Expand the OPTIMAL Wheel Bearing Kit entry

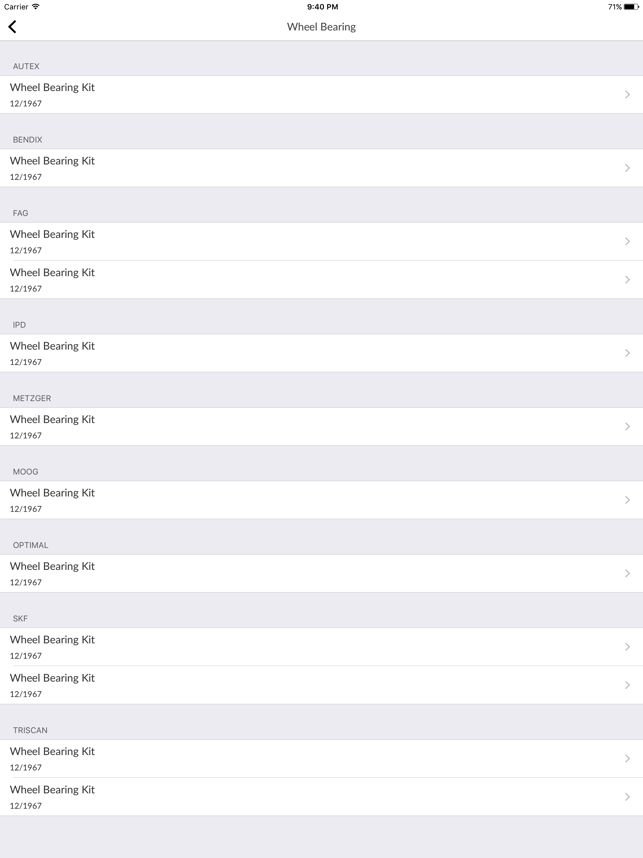click(x=321, y=573)
